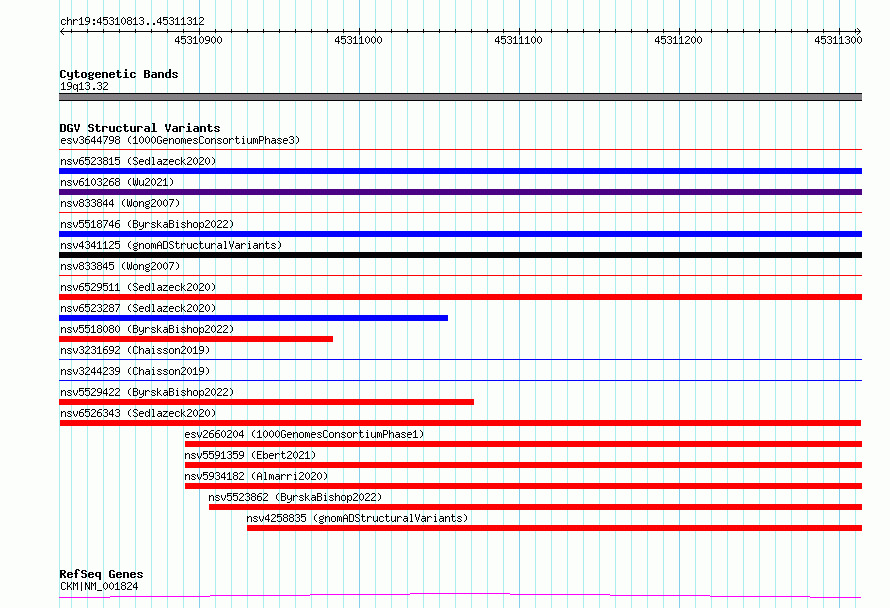Click the chr19:45310813..45311312 coordinate text
The height and width of the screenshot is (608, 890).
pyautogui.click(x=132, y=22)
